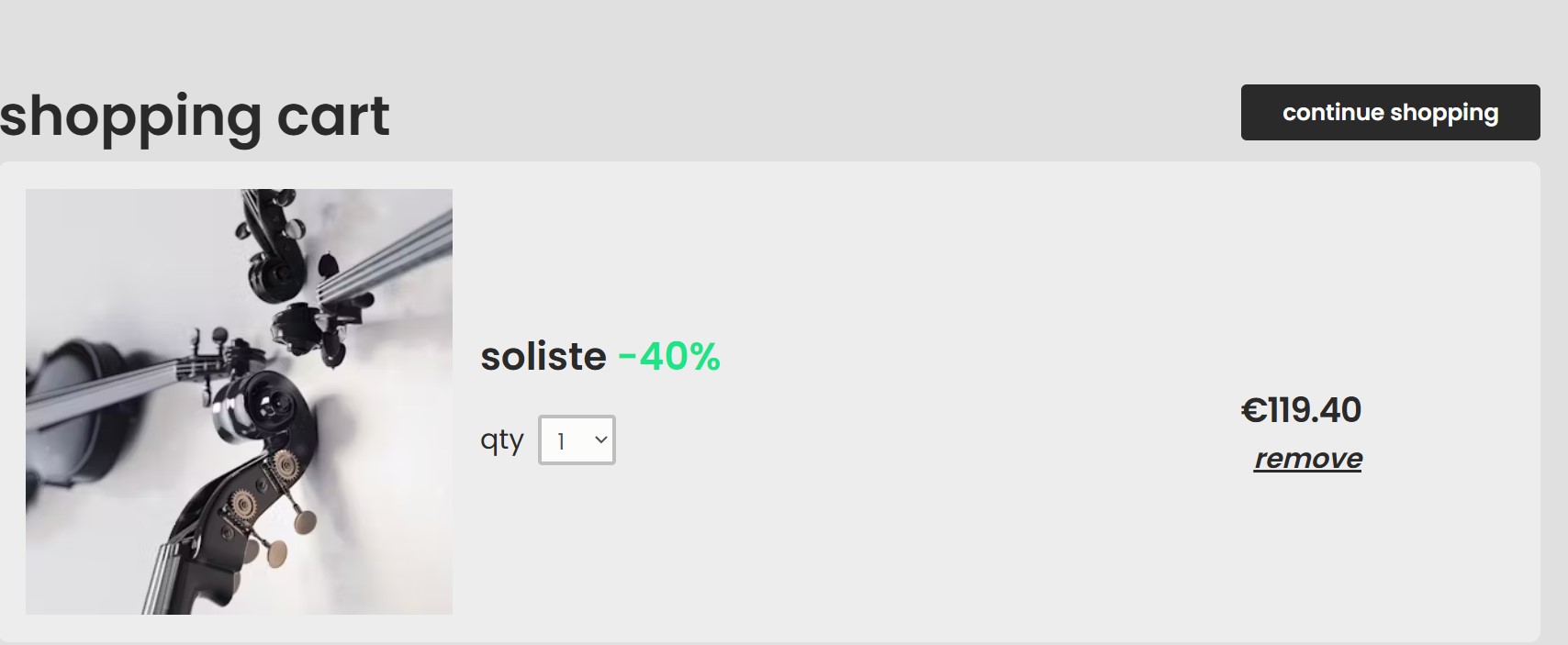Click the shopping cart heading

(x=195, y=117)
